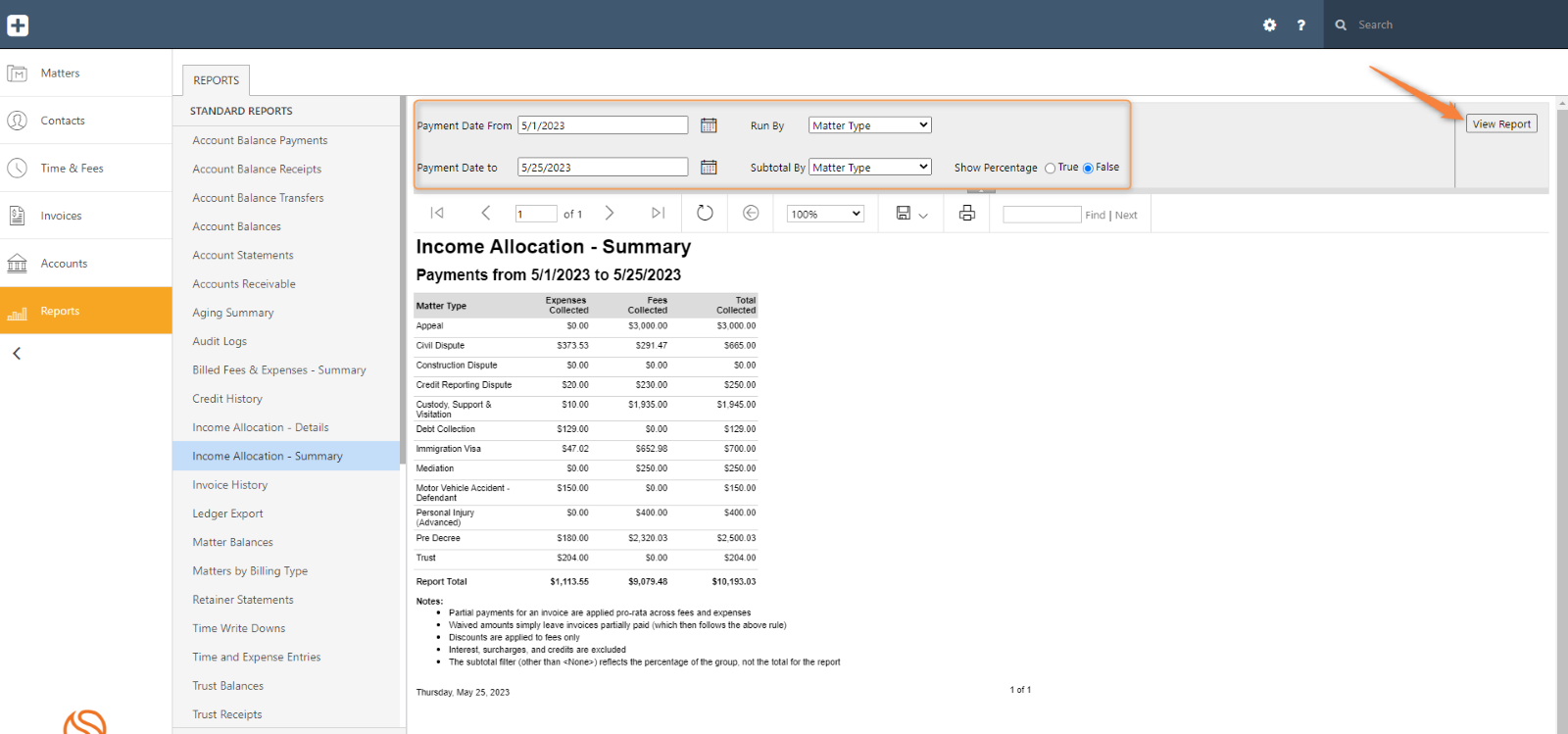Screen dimensions: 1568x734
Task: Go to first page of report
Action: pos(437,213)
